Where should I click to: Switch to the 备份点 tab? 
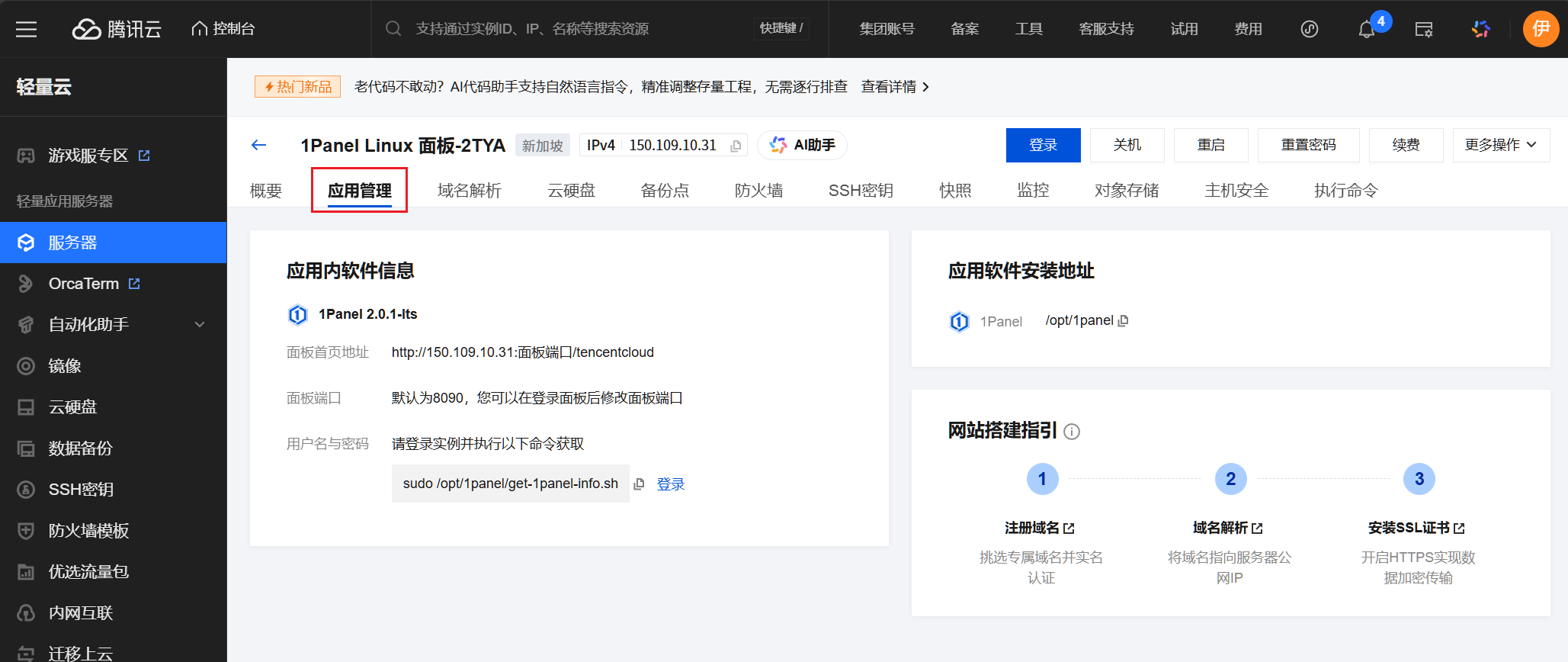(x=665, y=191)
